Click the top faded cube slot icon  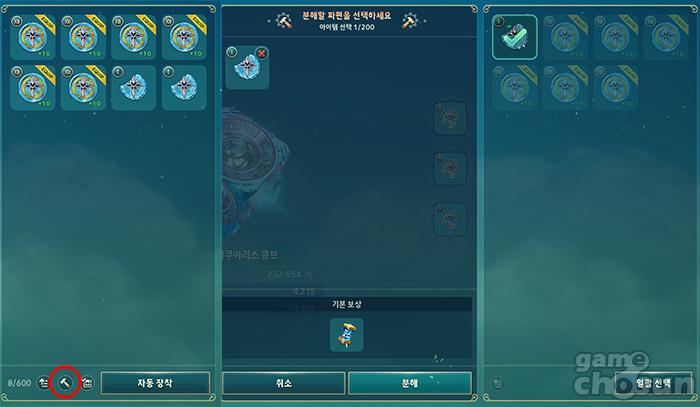click(x=450, y=118)
